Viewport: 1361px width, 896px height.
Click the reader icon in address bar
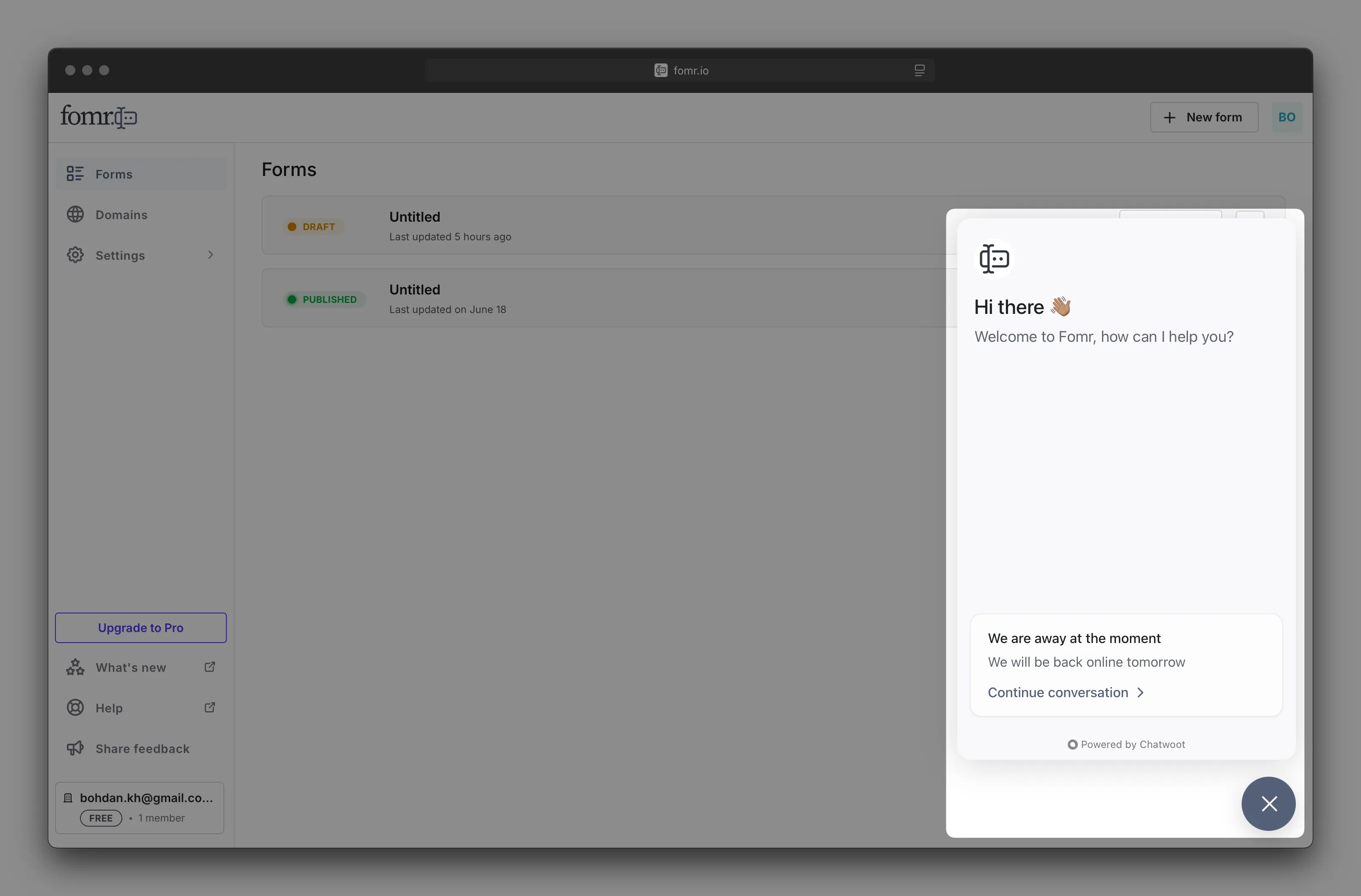point(919,70)
